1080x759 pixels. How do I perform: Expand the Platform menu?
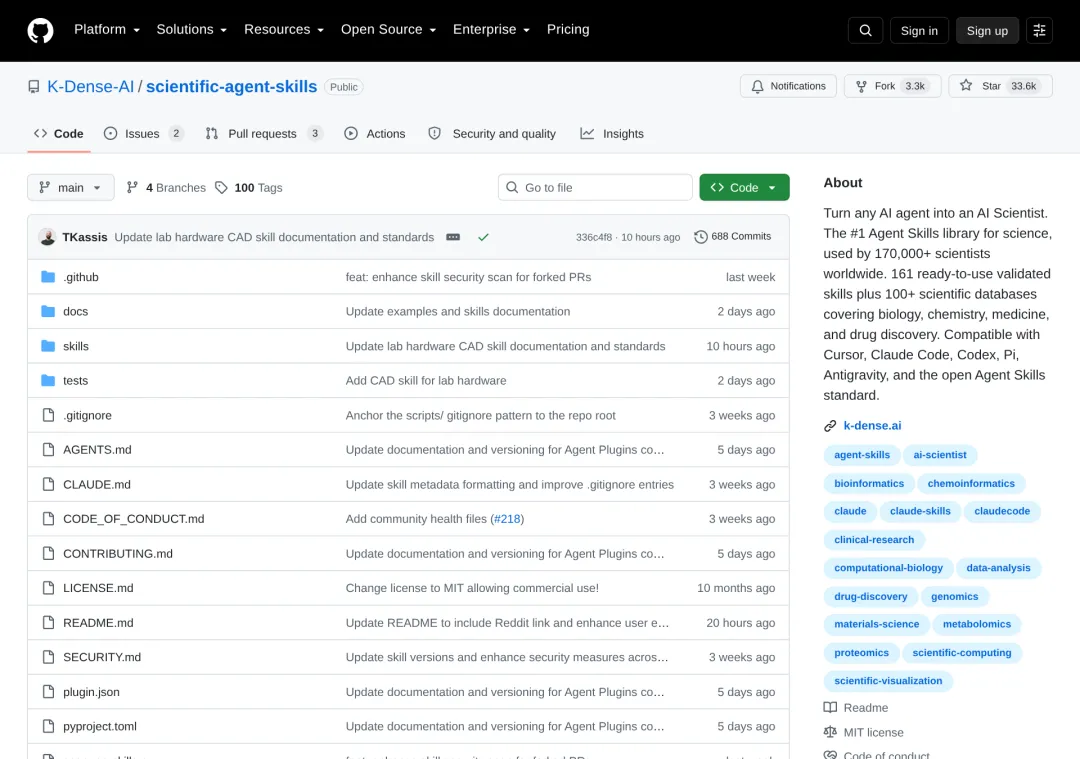pyautogui.click(x=107, y=30)
